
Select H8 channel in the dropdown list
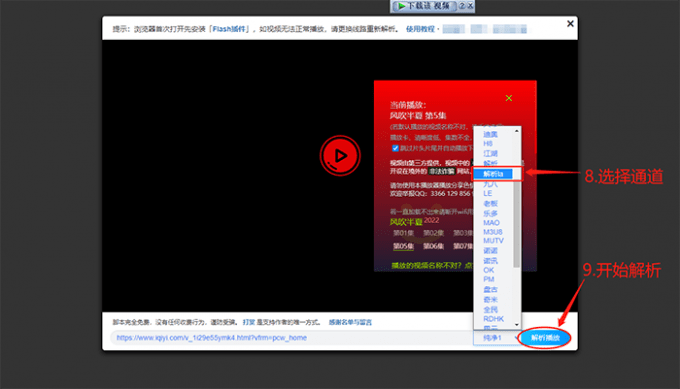[488, 144]
